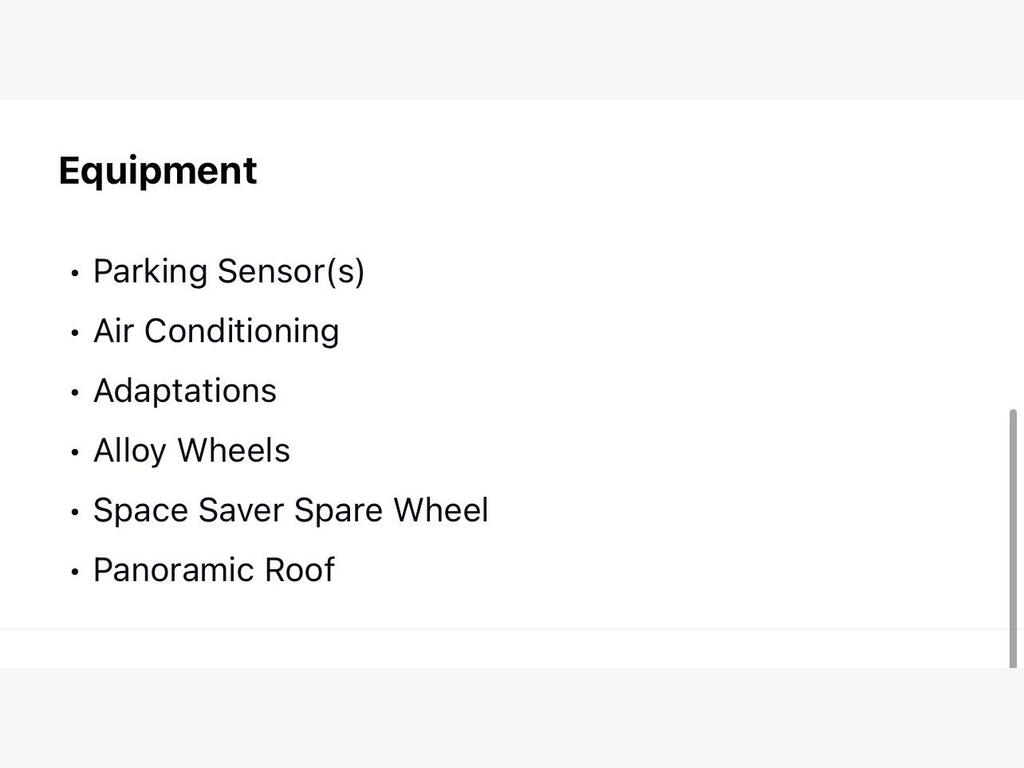Click the bullet before Air Conditioning

(74, 333)
